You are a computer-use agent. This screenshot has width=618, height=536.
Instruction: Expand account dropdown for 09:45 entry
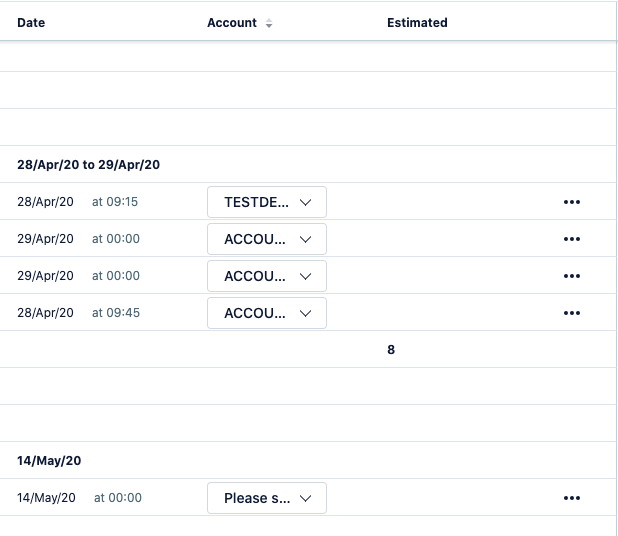click(267, 313)
